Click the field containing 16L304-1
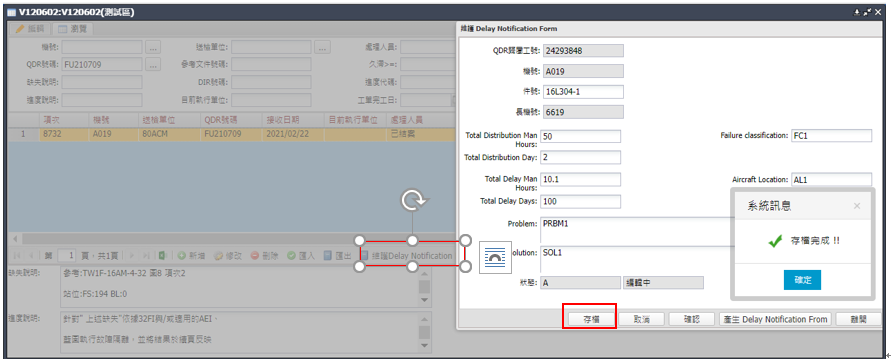The width and height of the screenshot is (891, 364). point(583,92)
